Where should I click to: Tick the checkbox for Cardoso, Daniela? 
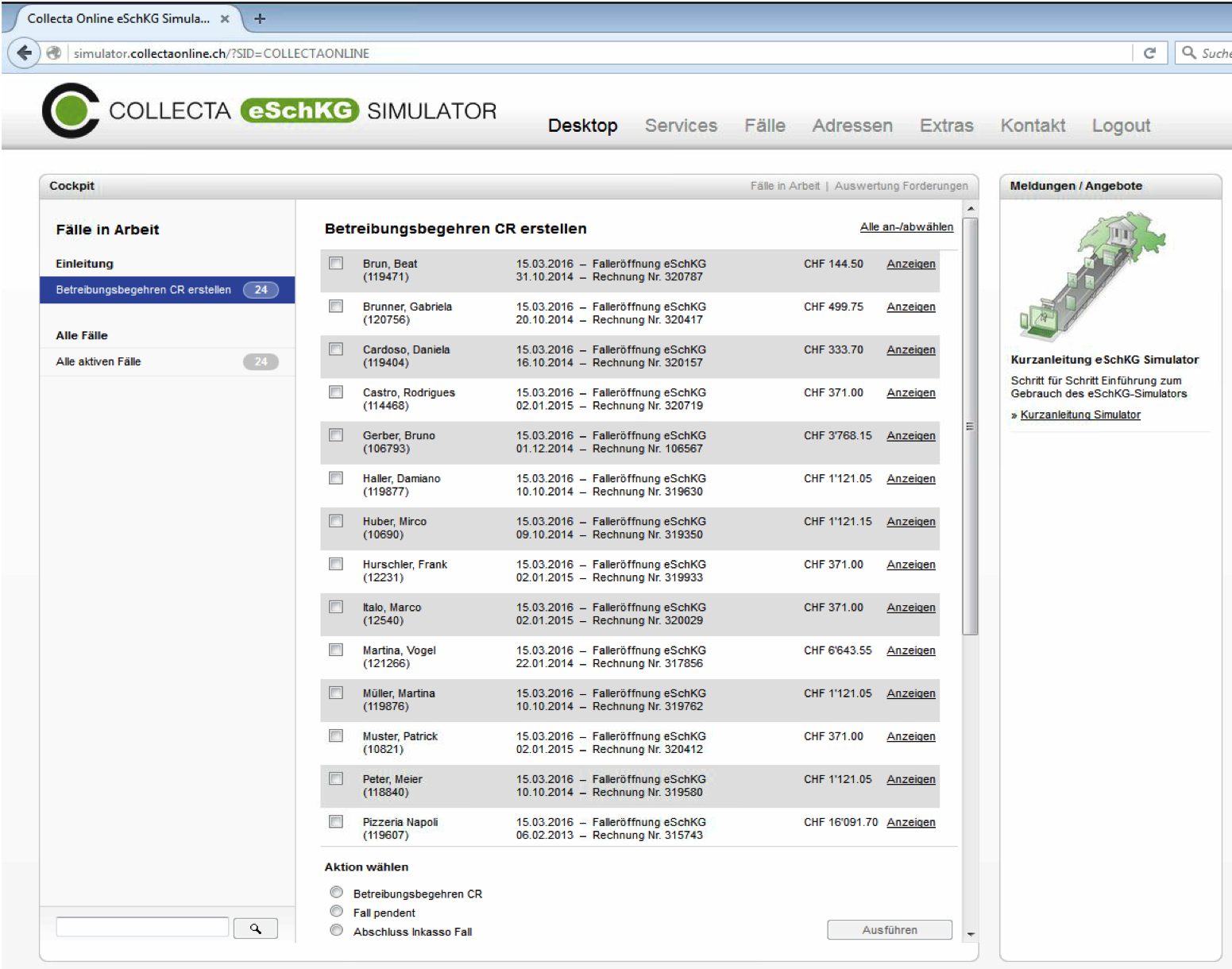[336, 349]
